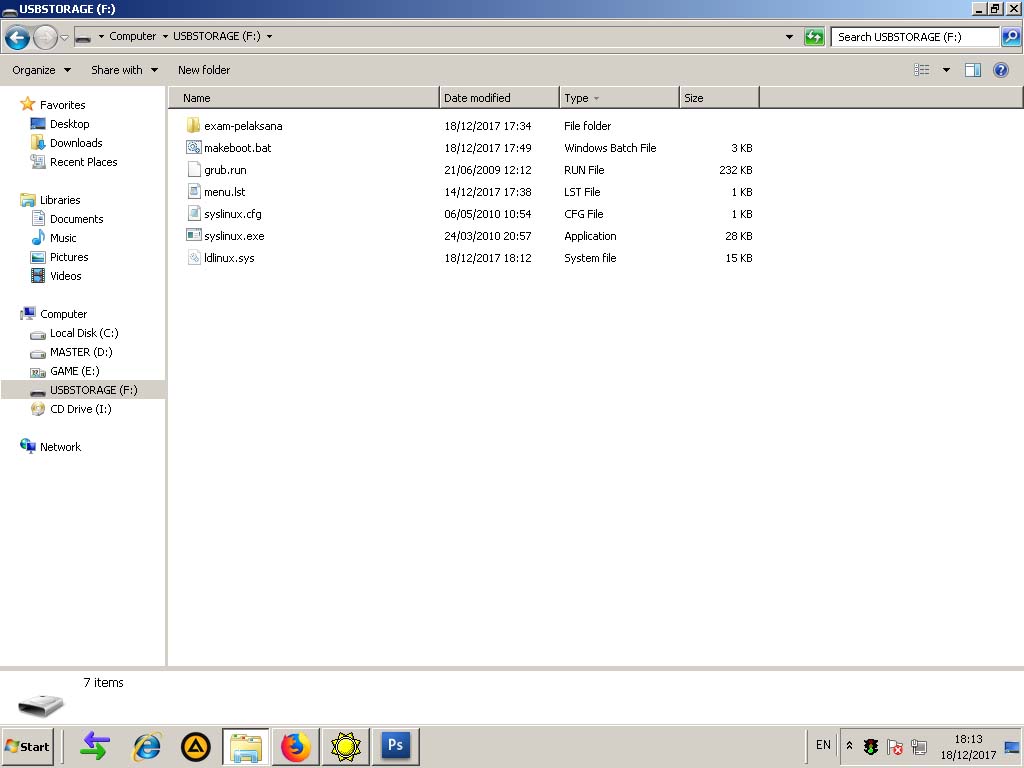Open the Help question mark icon
The image size is (1024, 768).
(x=1000, y=70)
